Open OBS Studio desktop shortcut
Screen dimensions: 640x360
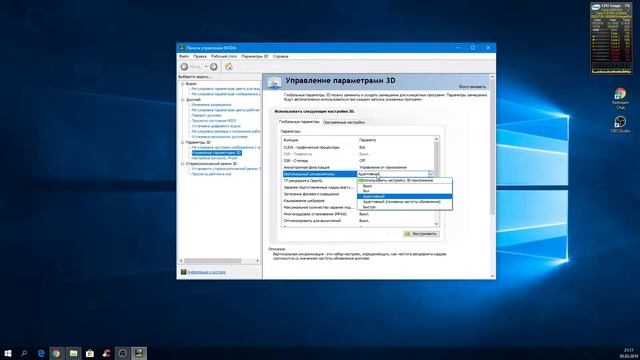tap(620, 124)
